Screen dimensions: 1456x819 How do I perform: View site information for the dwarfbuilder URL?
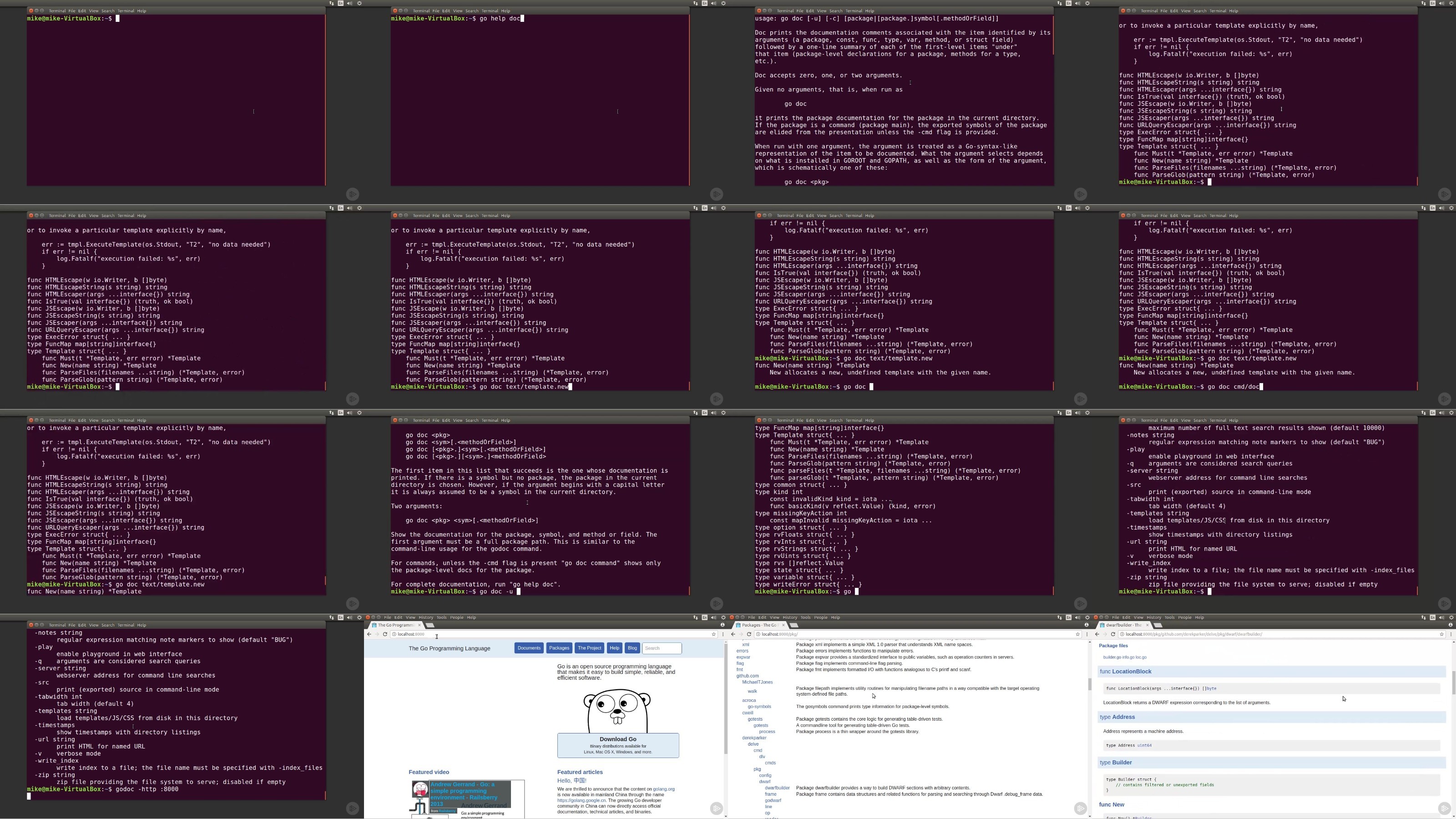point(1122,634)
